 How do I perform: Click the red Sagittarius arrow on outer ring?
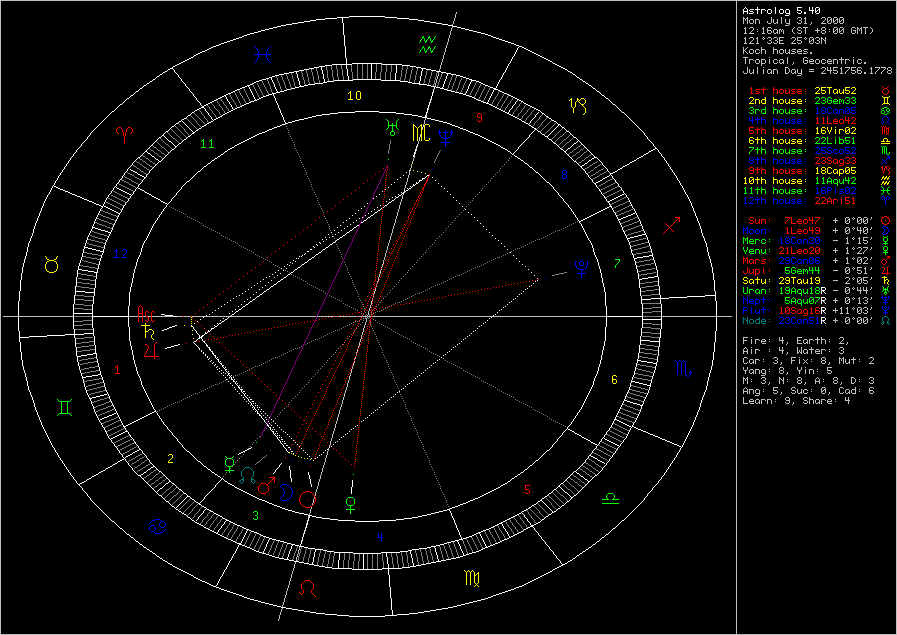(673, 225)
